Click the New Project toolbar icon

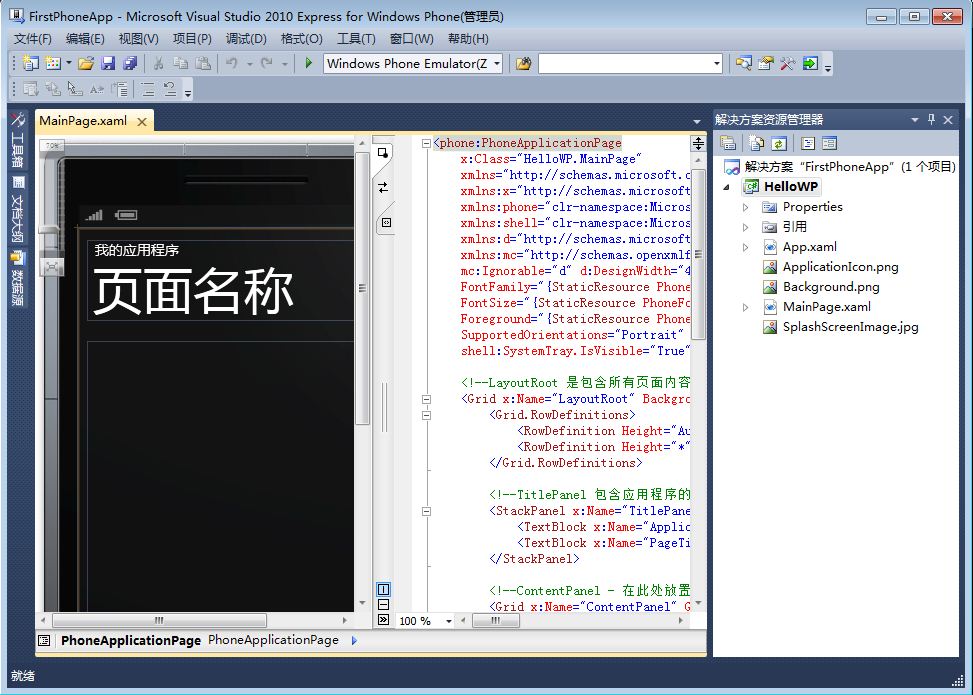(x=30, y=63)
